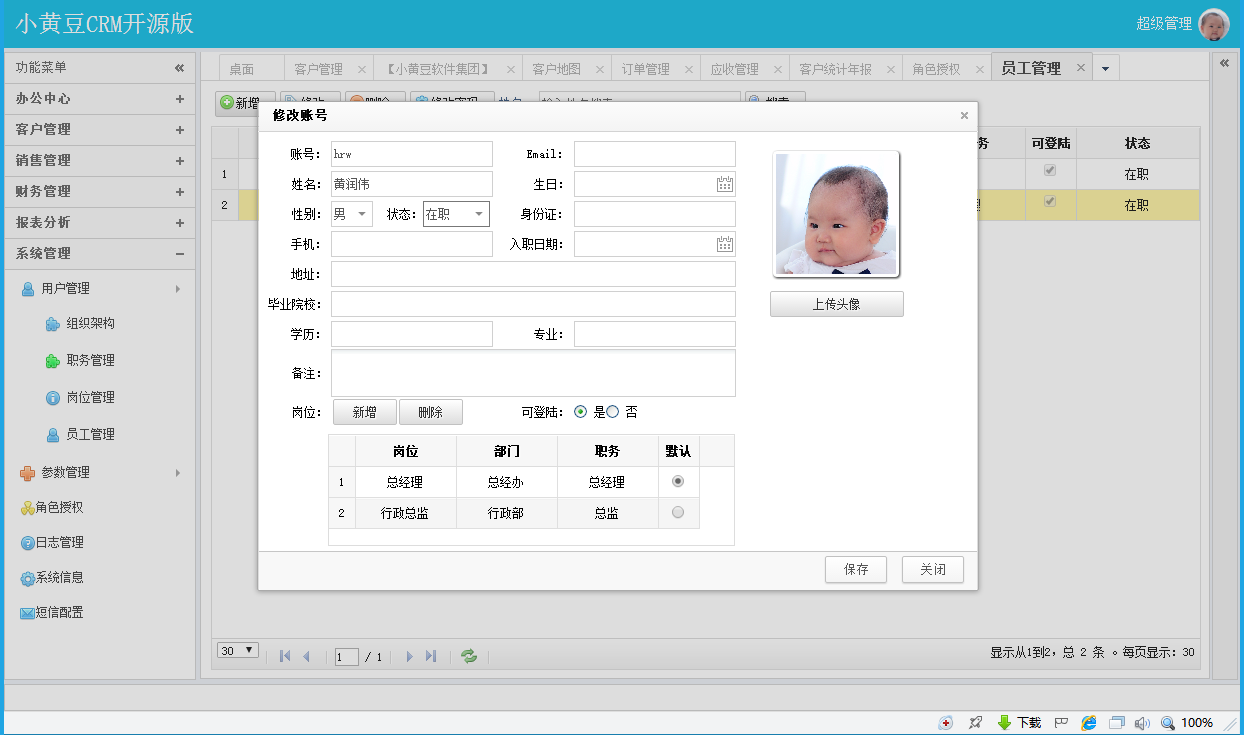Viewport: 1244px width, 735px height.
Task: Click the 备注 text area
Action: 533,373
